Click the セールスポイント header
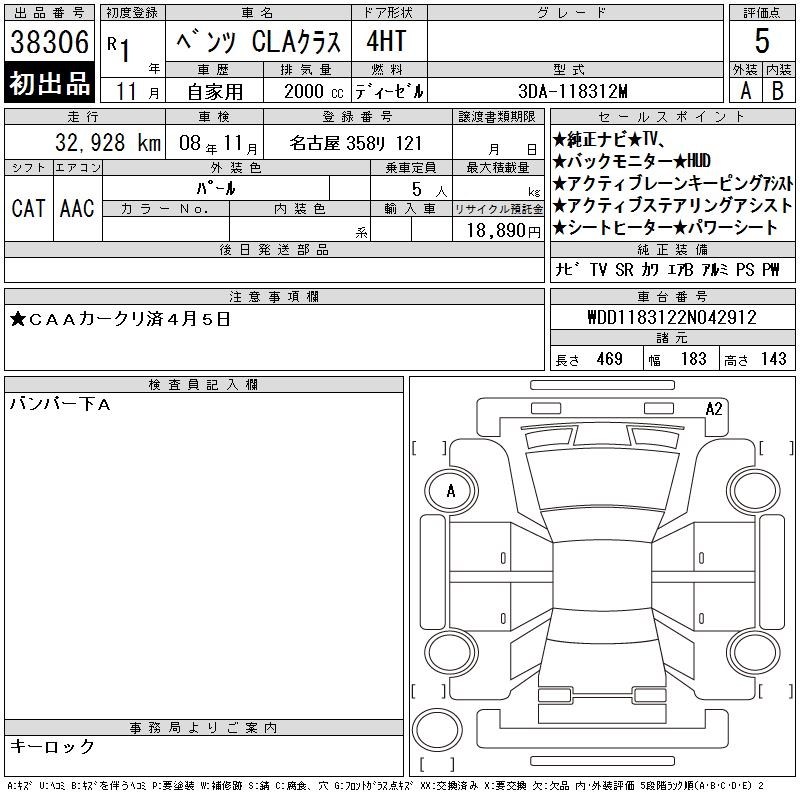The image size is (800, 800). [672, 117]
